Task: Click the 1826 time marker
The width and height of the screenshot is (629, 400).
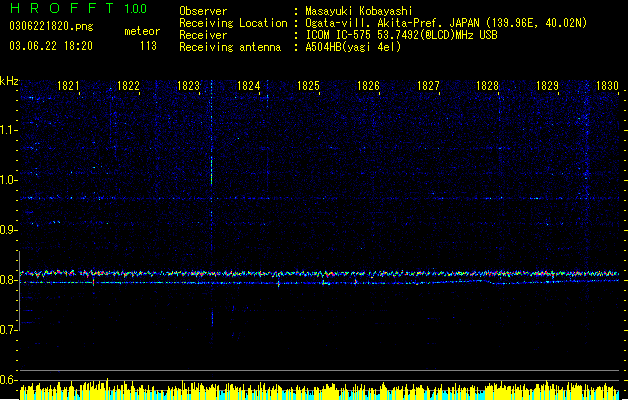Action: (x=368, y=86)
